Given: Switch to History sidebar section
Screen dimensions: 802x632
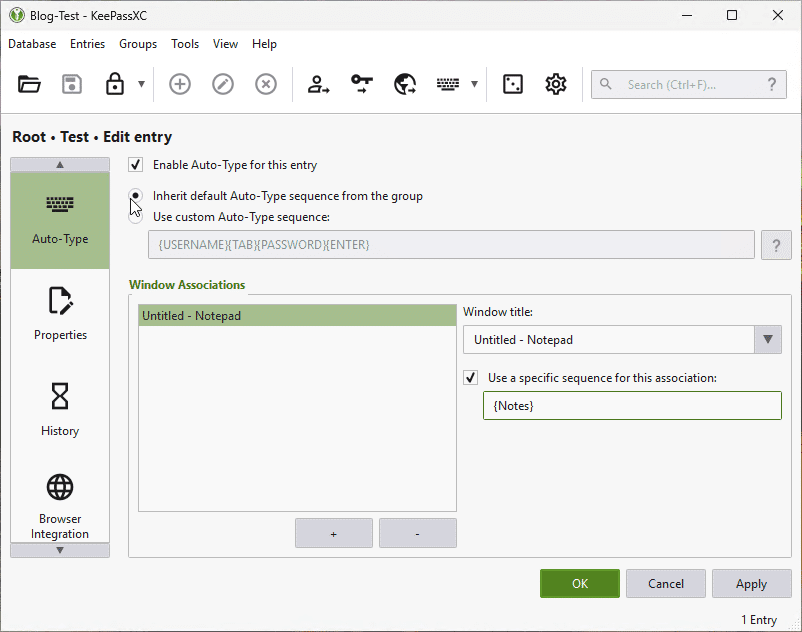Looking at the screenshot, I should 60,409.
